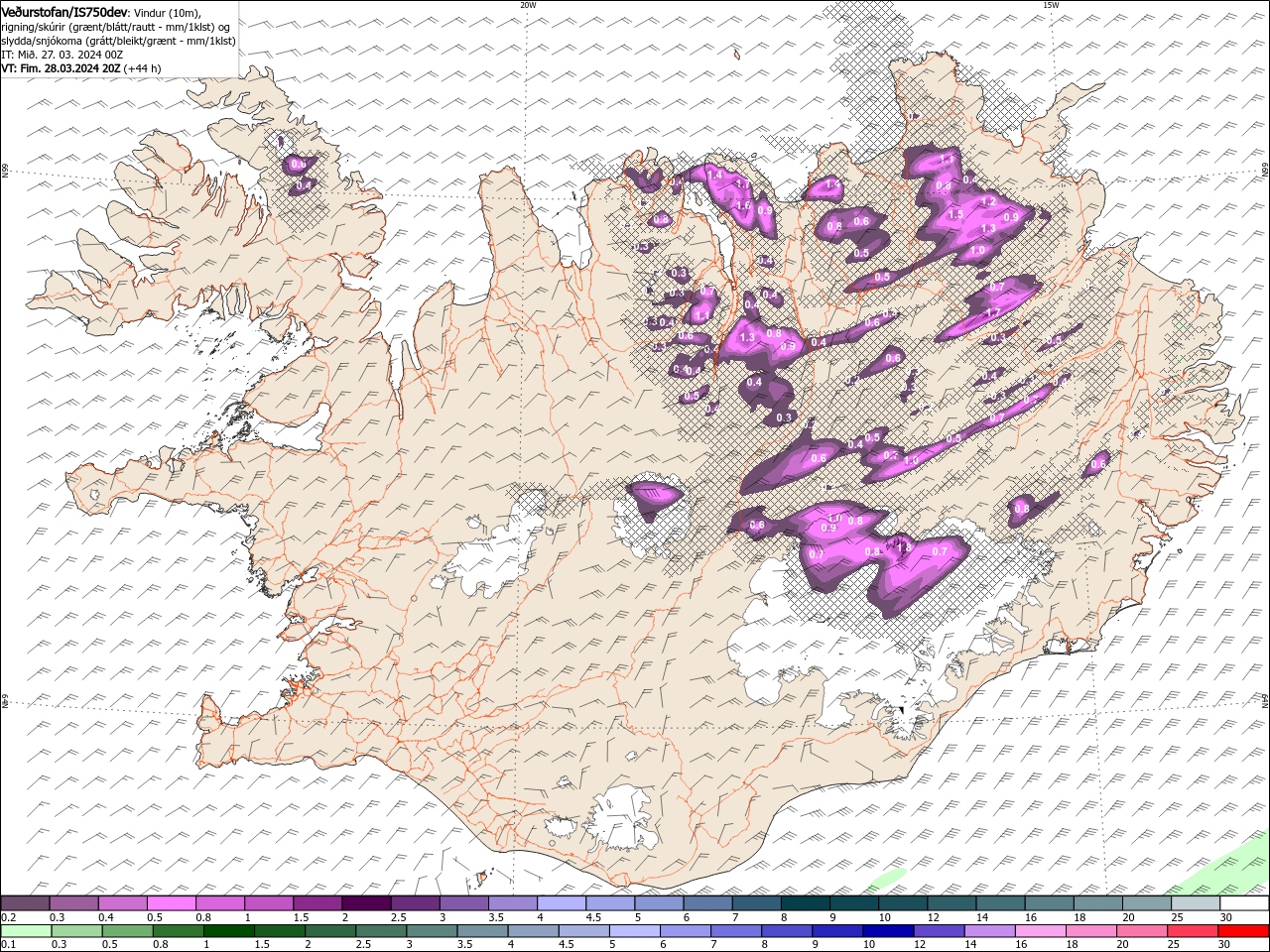Viewport: 1270px width, 952px height.
Task: Pick upper legend swatch between 9 and 10
Action: 854,903
